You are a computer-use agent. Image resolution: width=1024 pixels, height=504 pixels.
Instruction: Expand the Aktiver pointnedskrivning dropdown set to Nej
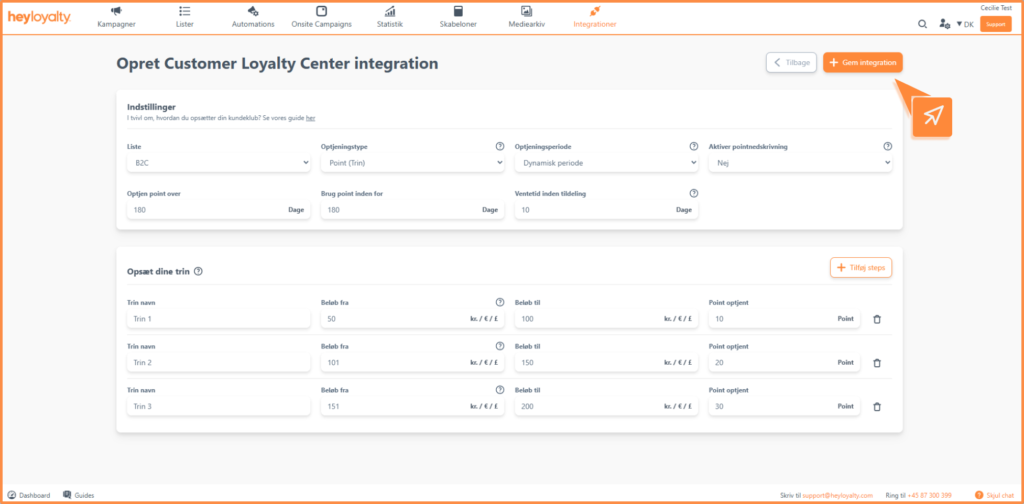pyautogui.click(x=800, y=163)
